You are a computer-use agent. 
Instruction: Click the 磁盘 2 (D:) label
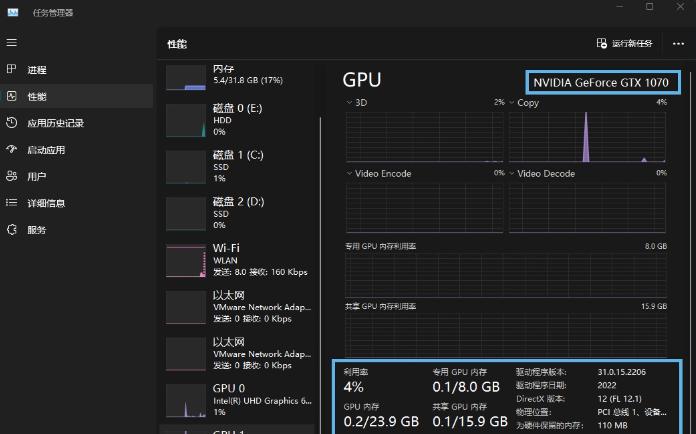(x=238, y=201)
